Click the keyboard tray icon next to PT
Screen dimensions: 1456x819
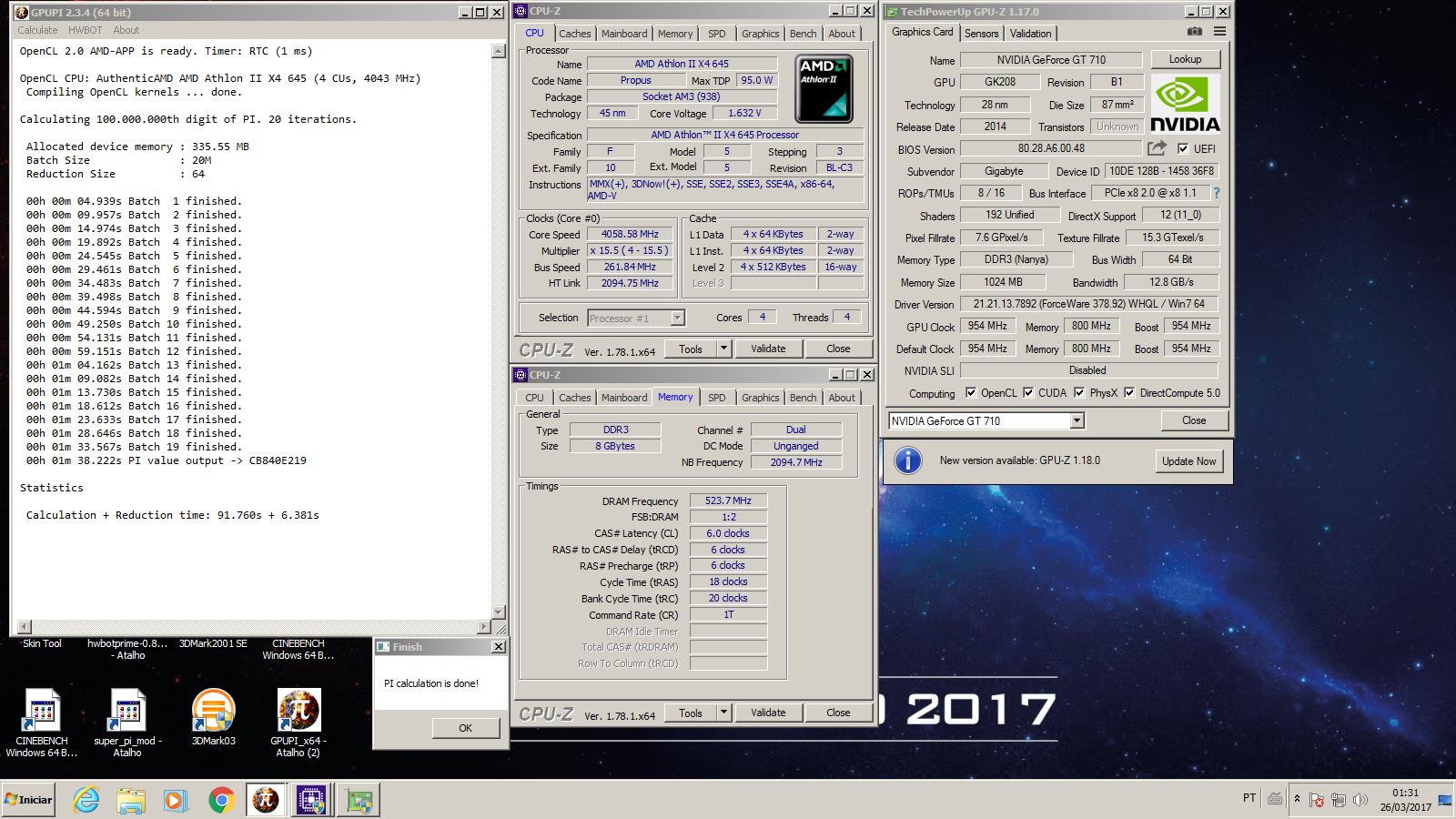[1275, 799]
